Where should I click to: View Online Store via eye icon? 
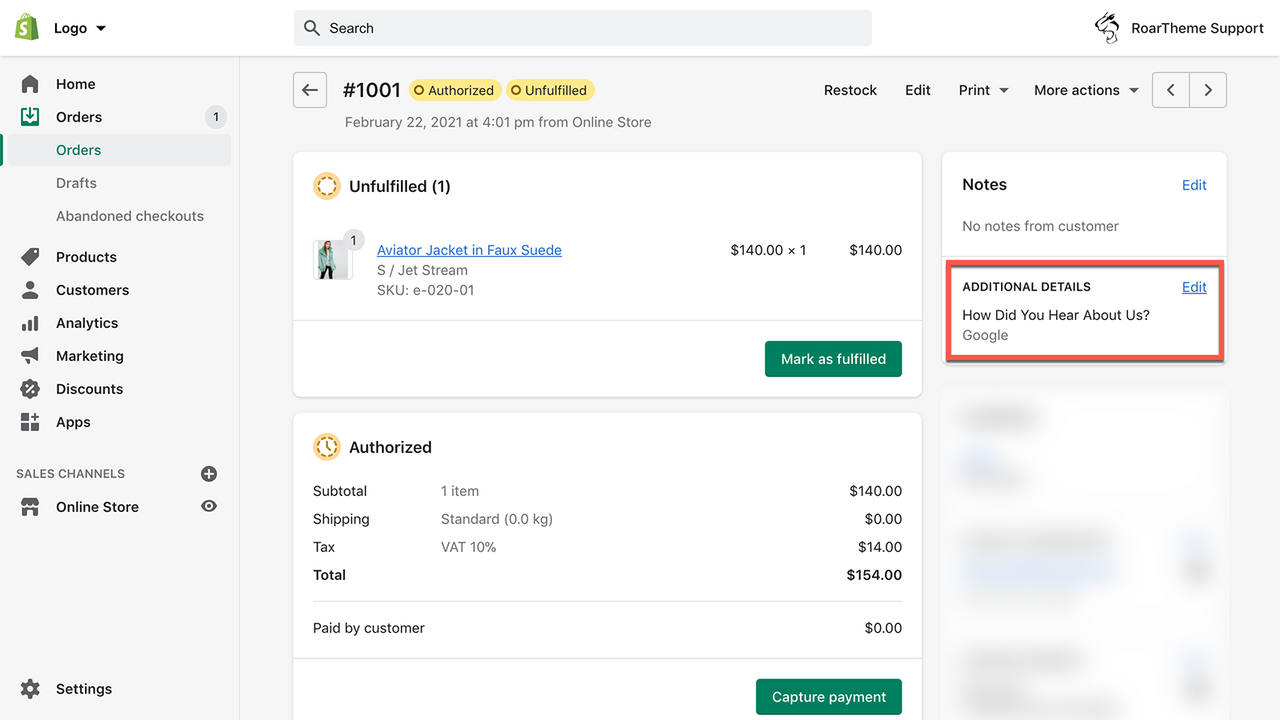209,506
